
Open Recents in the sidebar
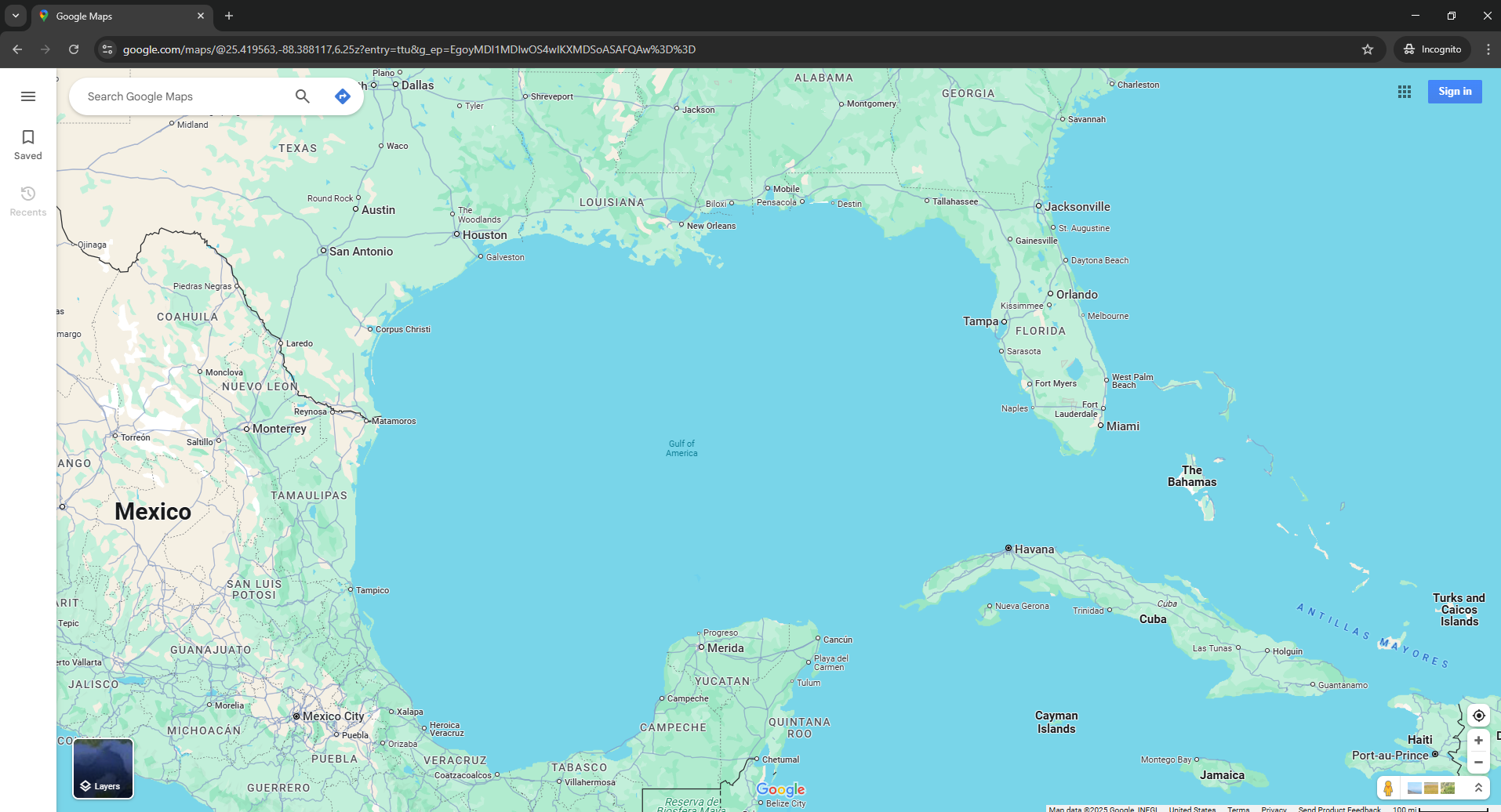point(28,201)
